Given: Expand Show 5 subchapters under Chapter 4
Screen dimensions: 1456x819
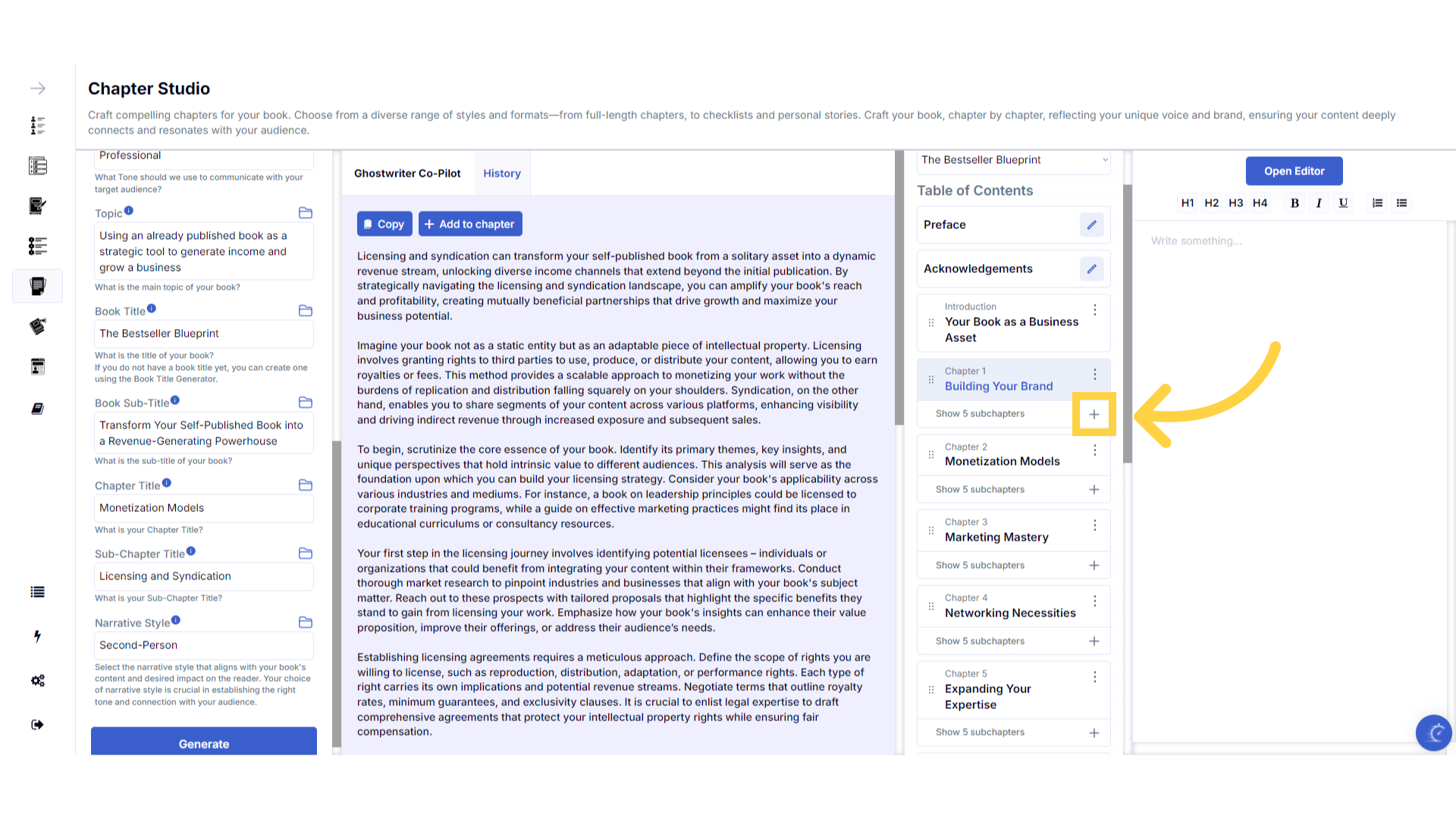Looking at the screenshot, I should 980,642.
